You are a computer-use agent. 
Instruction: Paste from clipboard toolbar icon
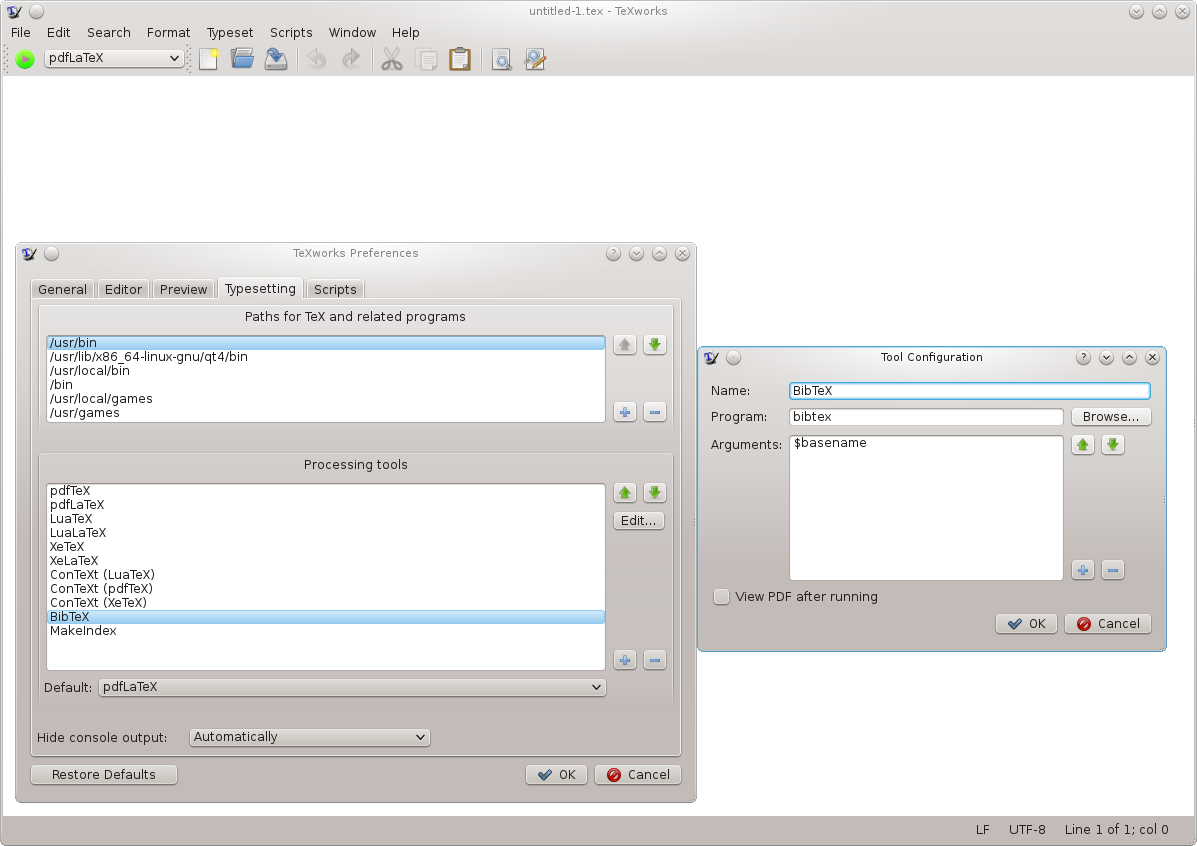point(460,59)
